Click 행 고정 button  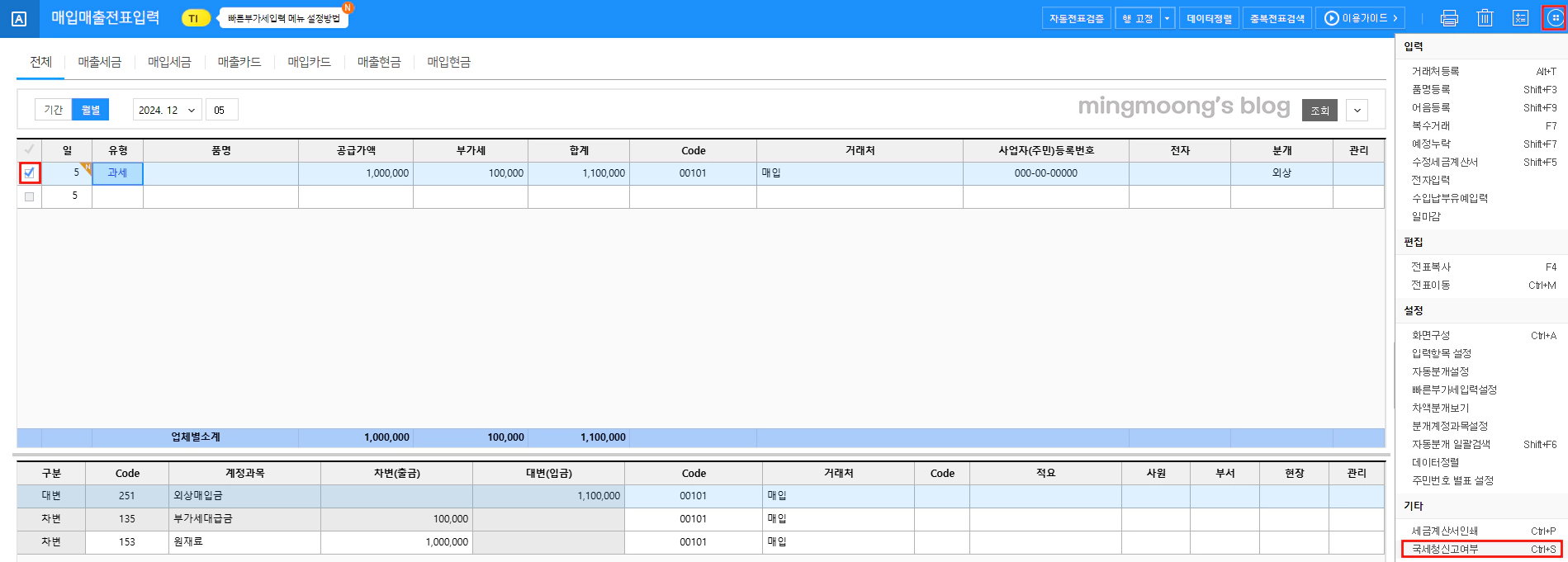pyautogui.click(x=1137, y=18)
